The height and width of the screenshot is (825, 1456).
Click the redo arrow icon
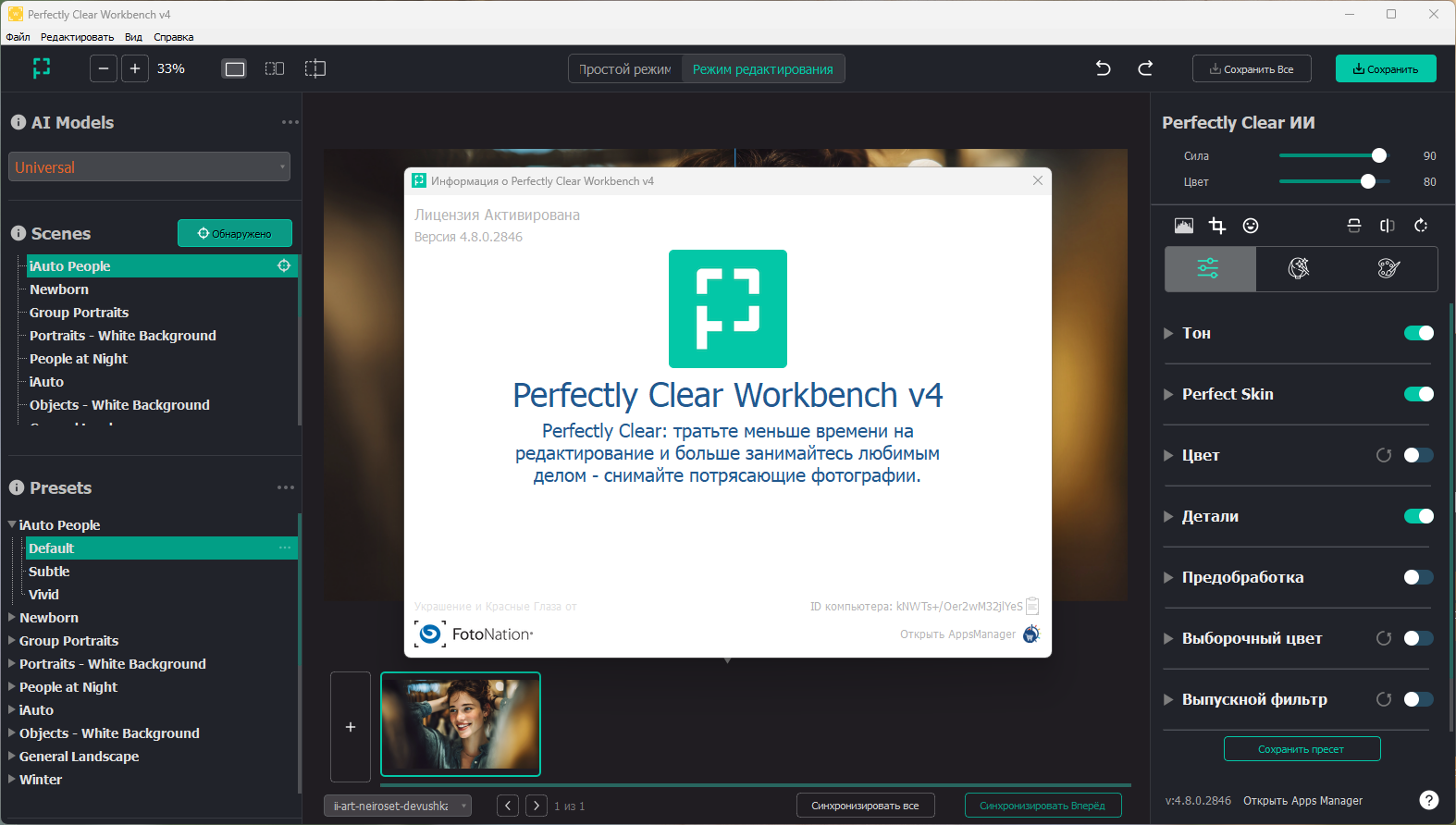point(1145,68)
